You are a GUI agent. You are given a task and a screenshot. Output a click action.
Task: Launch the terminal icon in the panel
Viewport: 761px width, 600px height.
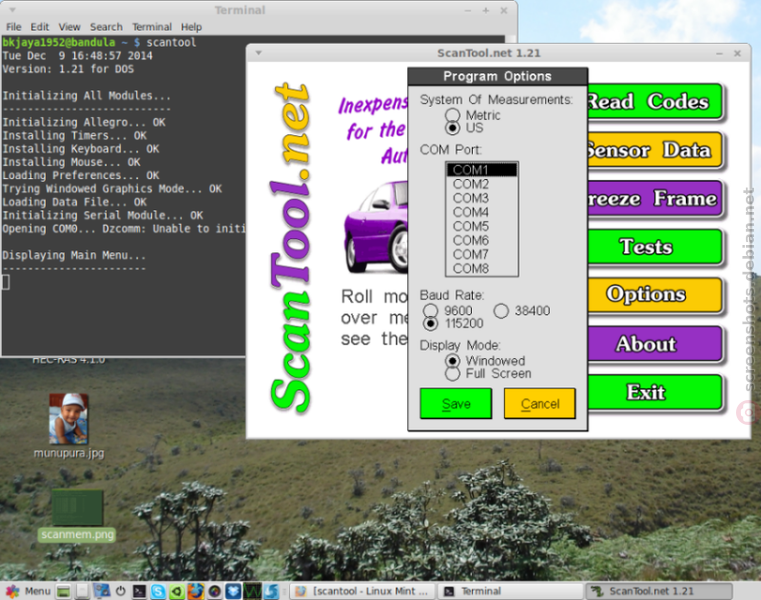point(139,591)
